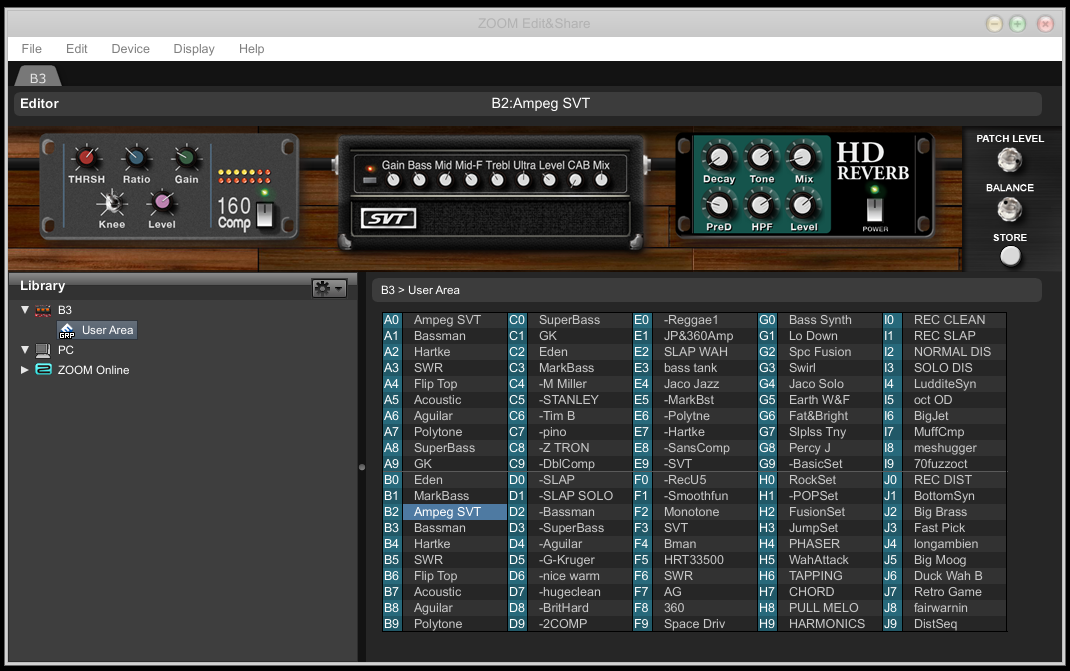The image size is (1070, 671).
Task: Click the PATCH LEVEL knob
Action: (1009, 161)
